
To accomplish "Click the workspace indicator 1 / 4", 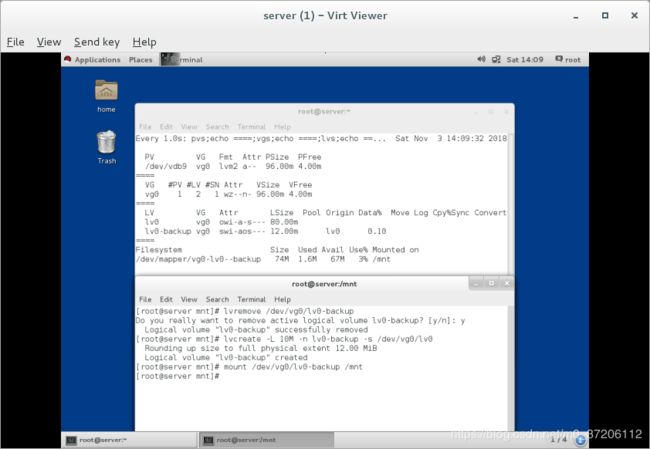I will click(x=558, y=439).
